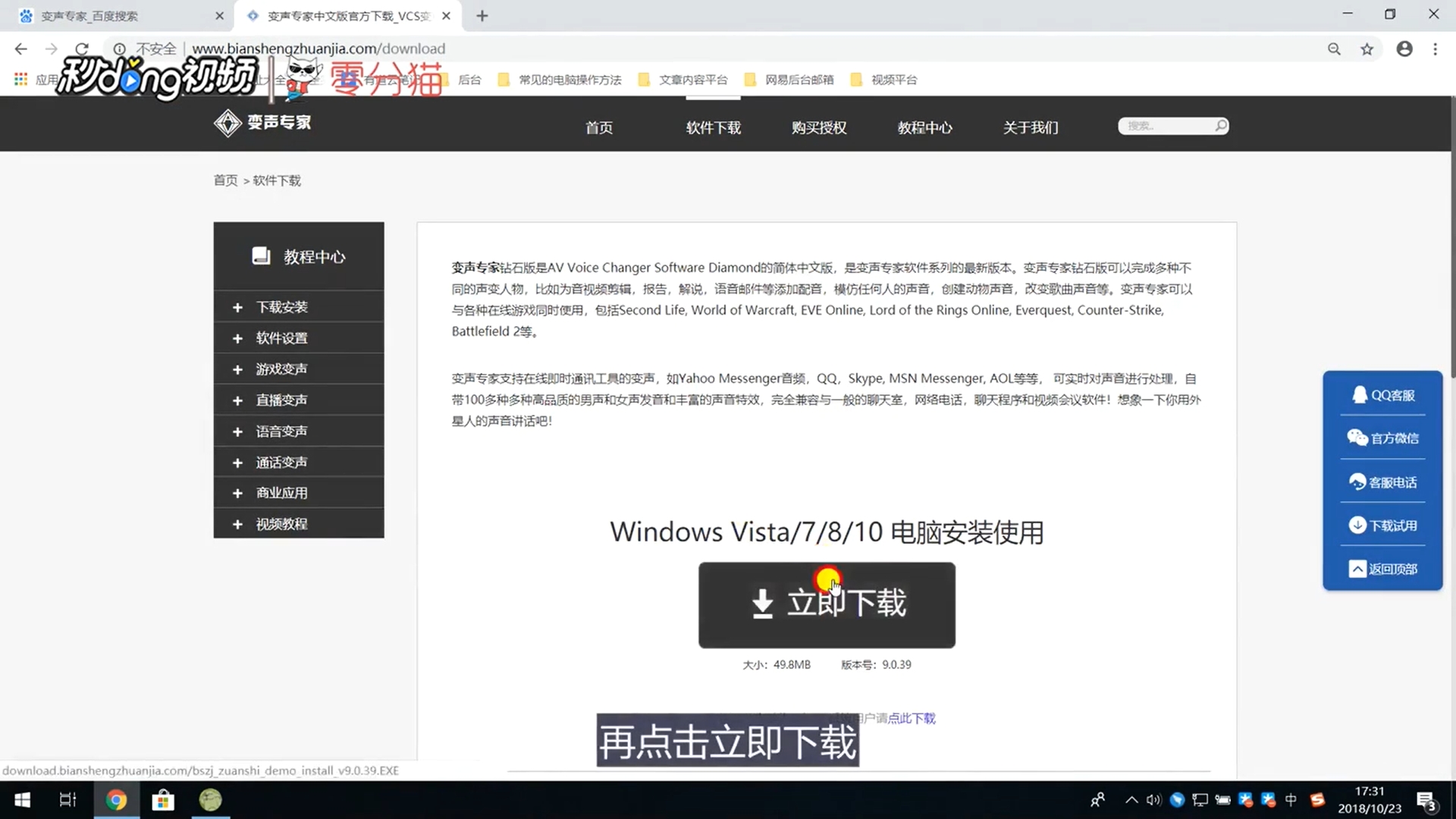
Task: Click the volume icon in system tray
Action: (1153, 800)
